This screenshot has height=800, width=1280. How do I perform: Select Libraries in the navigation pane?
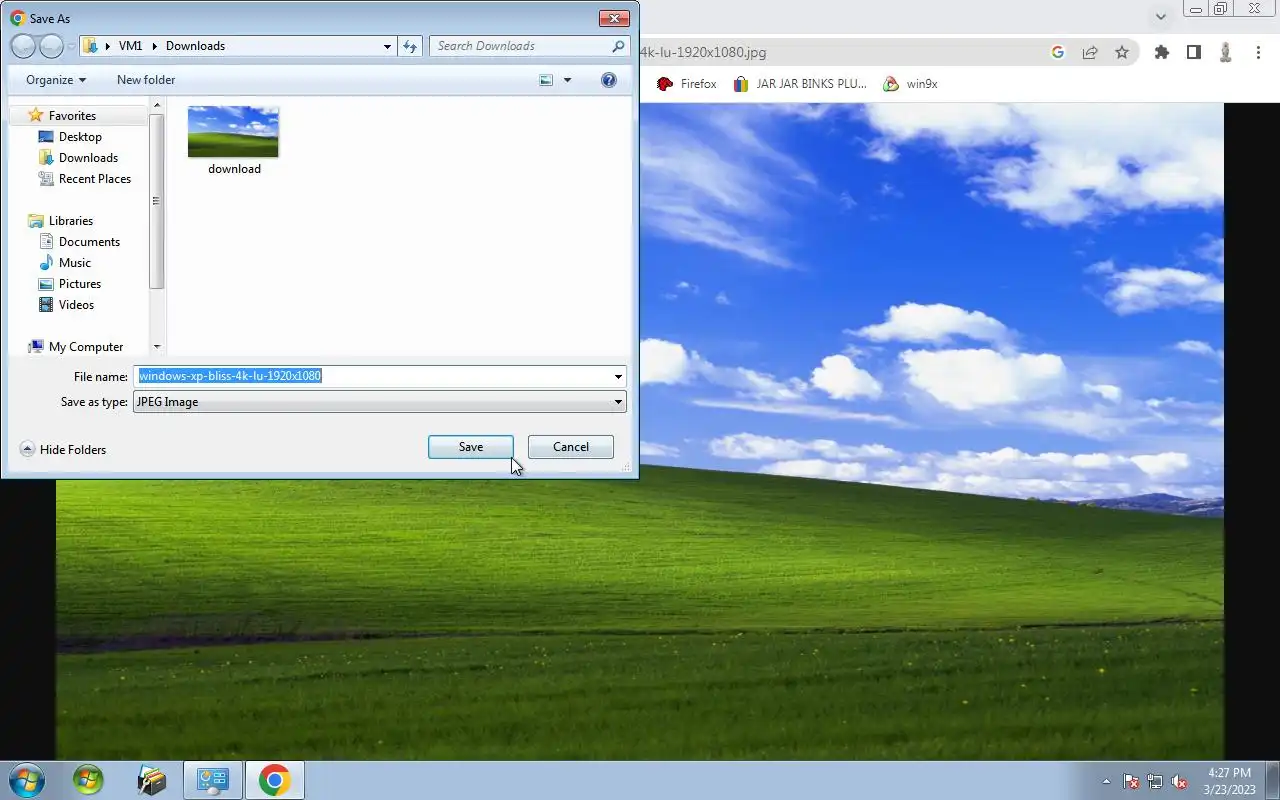tap(71, 221)
